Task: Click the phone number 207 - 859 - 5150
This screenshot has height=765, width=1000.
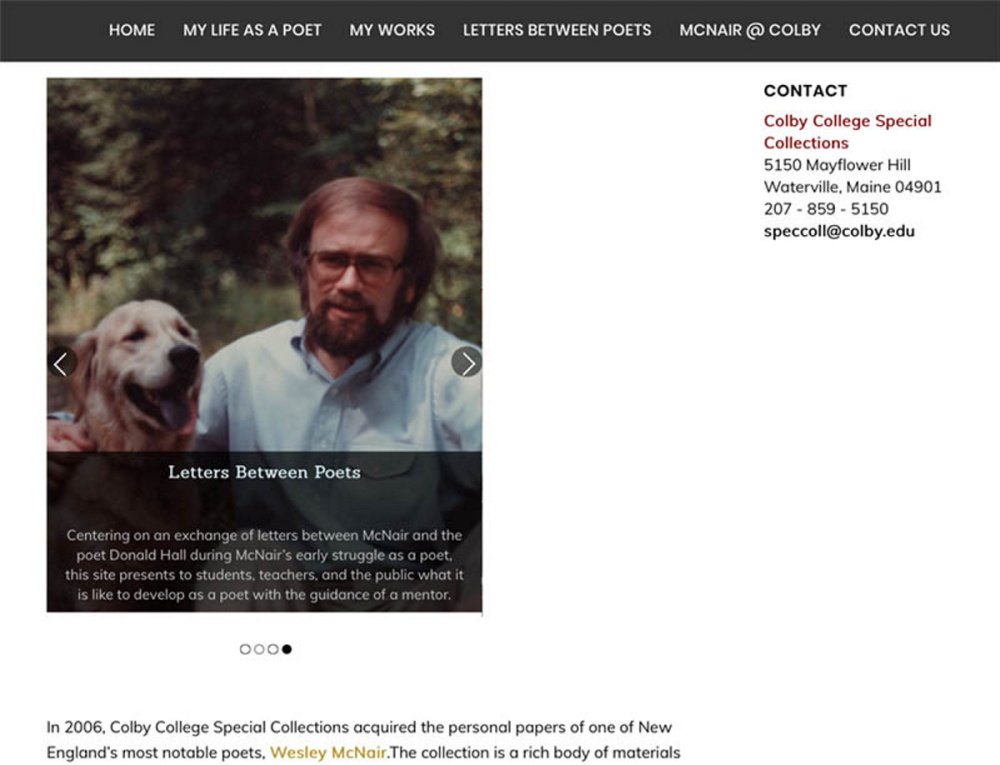Action: (826, 209)
